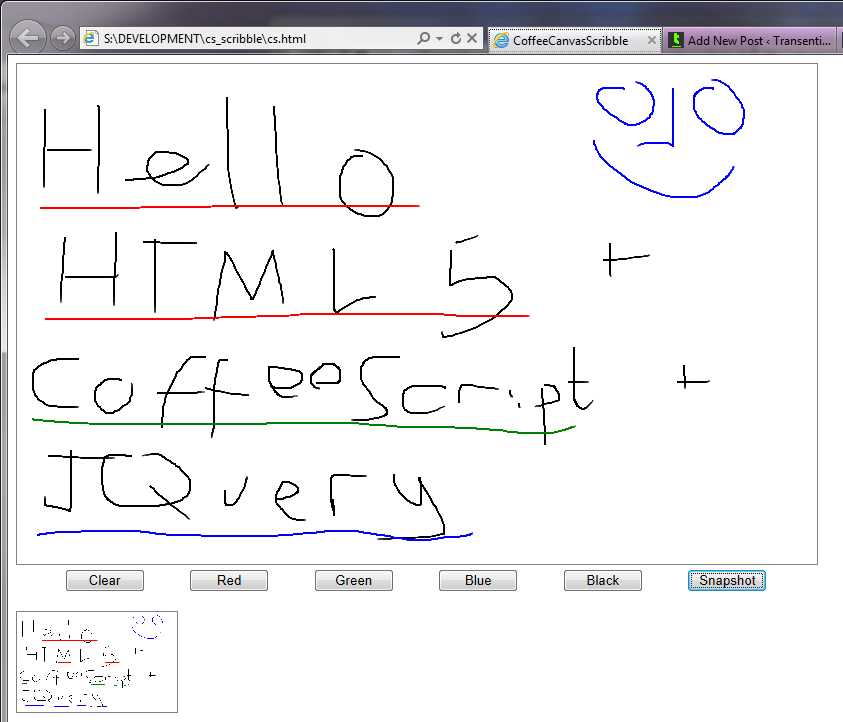The height and width of the screenshot is (722, 843).
Task: Switch to the Add New Post tab
Action: 750,40
